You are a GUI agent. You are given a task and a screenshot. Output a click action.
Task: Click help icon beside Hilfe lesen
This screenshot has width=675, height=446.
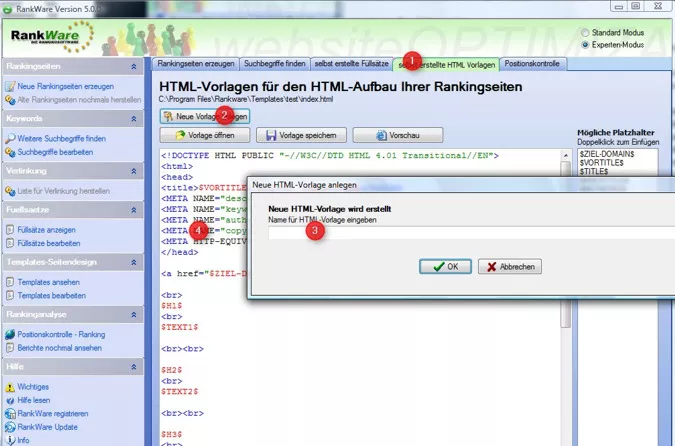pyautogui.click(x=10, y=400)
